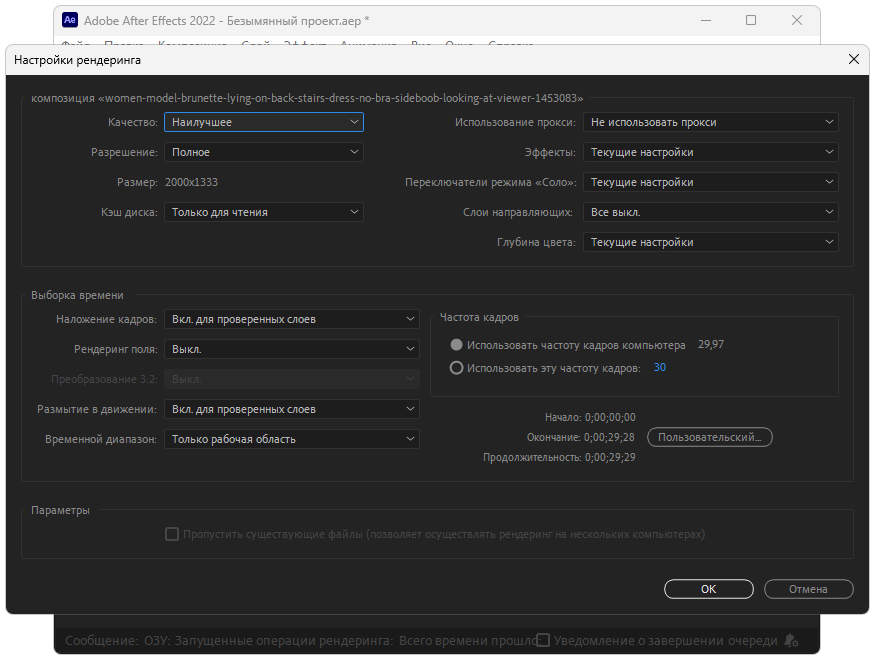Close the After Effects main window
874x659 pixels.
[x=797, y=21]
